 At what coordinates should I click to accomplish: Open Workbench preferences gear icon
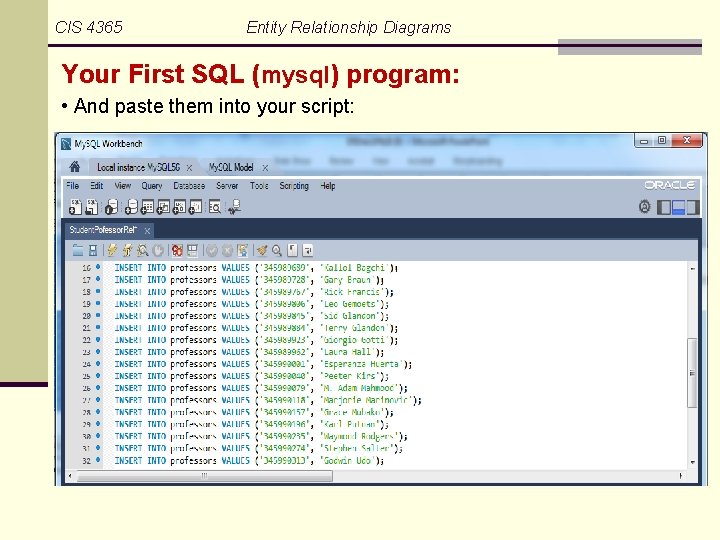(645, 207)
